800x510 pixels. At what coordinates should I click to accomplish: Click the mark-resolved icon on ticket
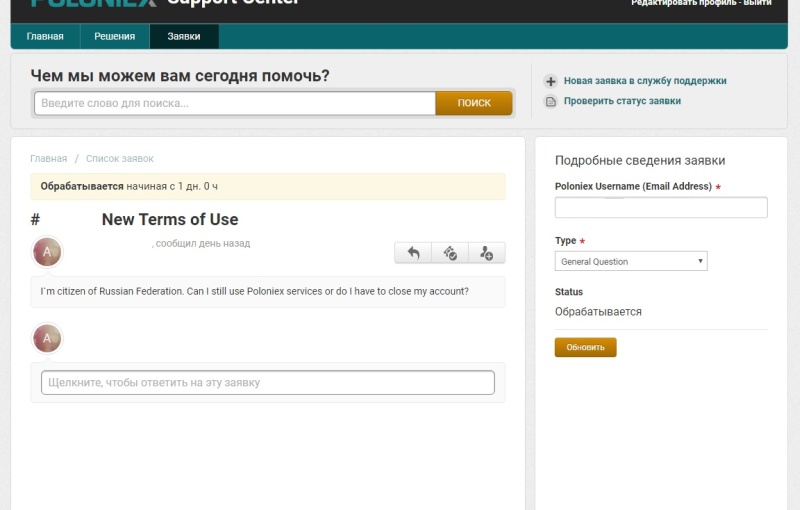(x=450, y=252)
